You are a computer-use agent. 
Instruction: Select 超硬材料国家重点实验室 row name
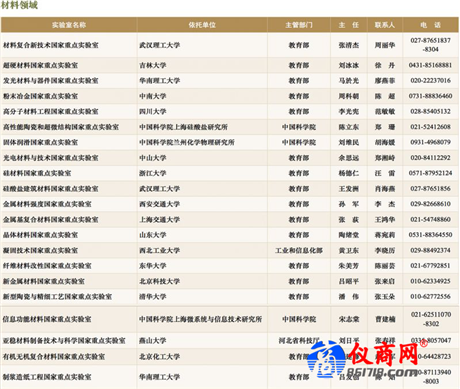(x=40, y=65)
